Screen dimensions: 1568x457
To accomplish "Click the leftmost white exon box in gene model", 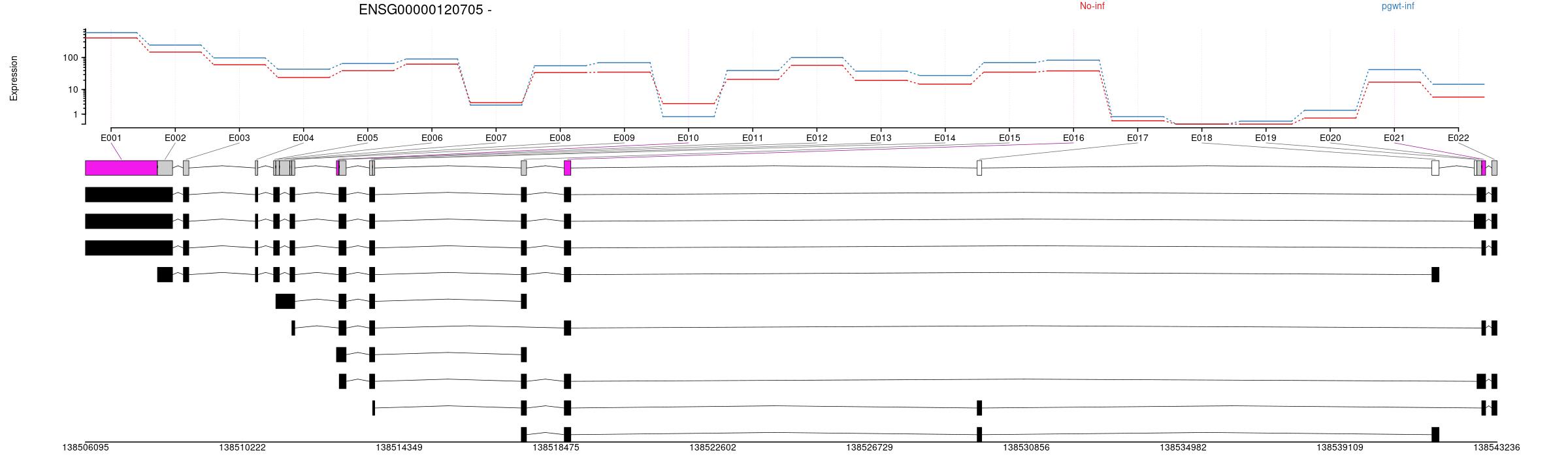I will pos(979,168).
